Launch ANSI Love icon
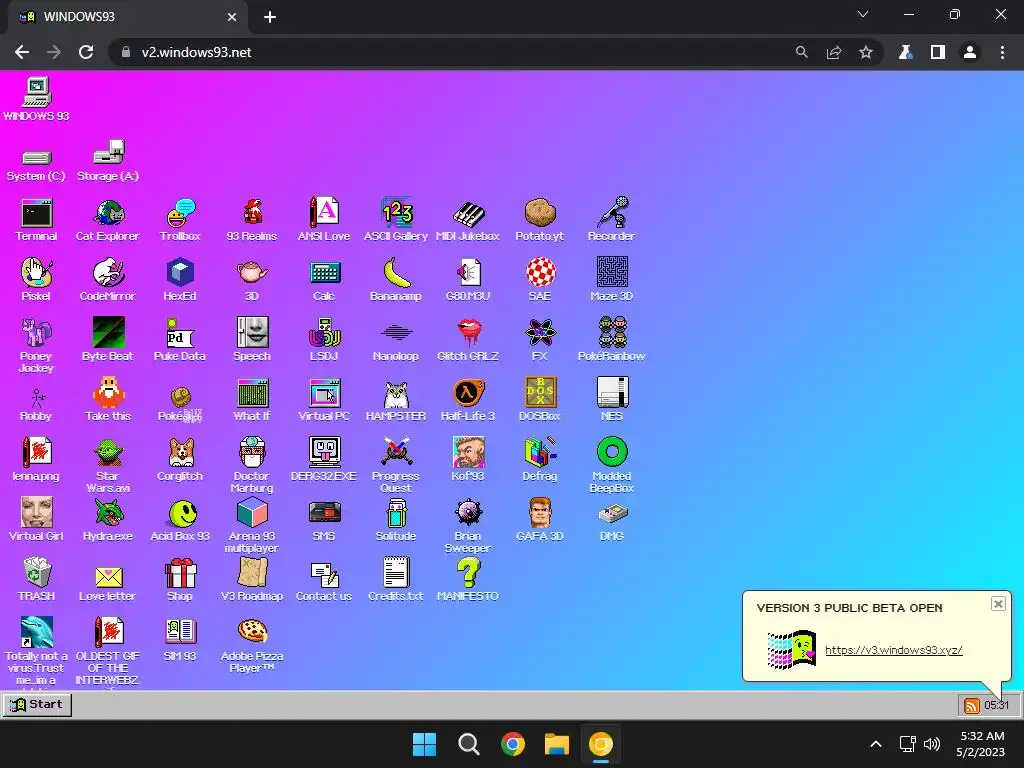1024x768 pixels. tap(324, 220)
